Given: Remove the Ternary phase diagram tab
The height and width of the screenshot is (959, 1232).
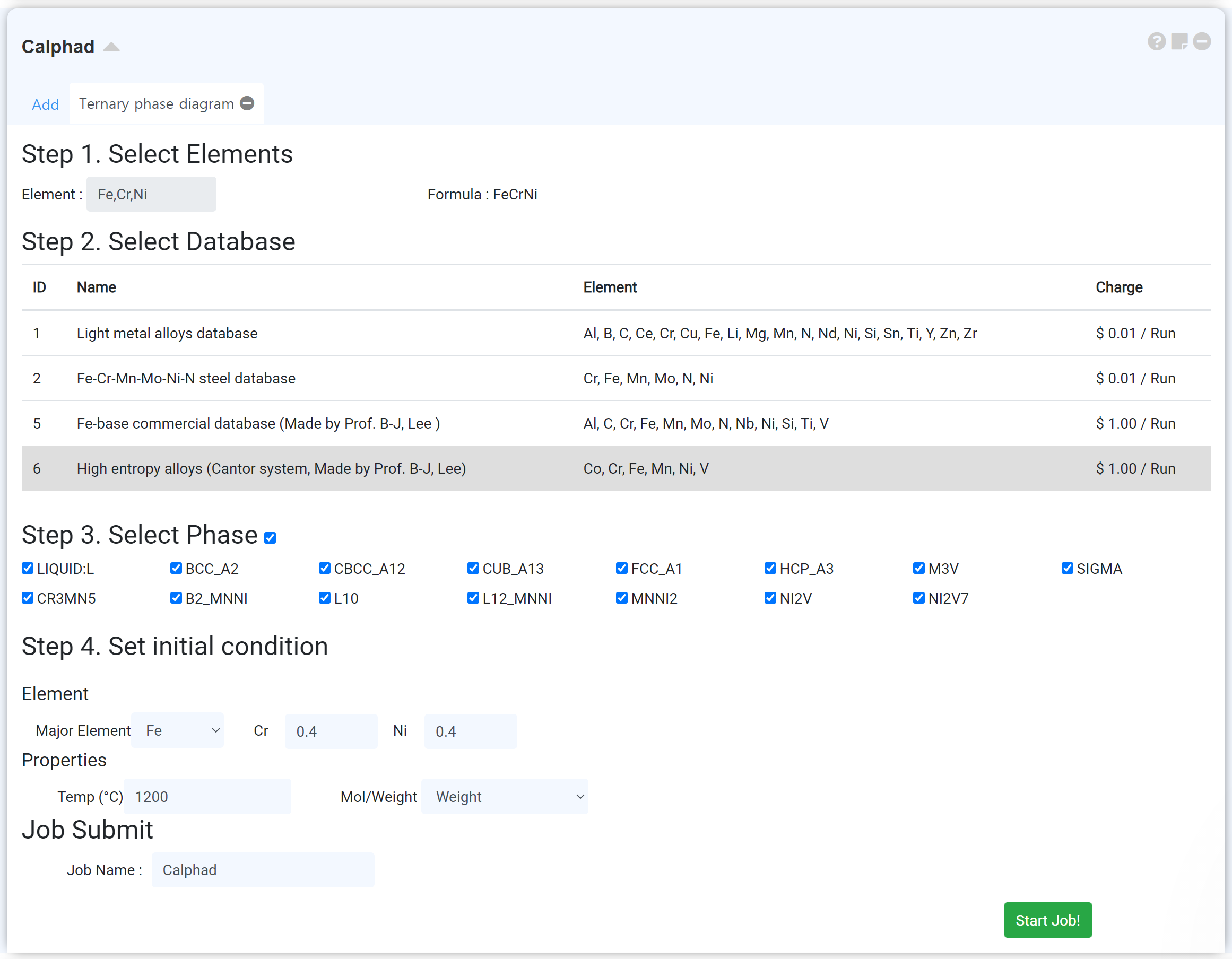Looking at the screenshot, I should (x=247, y=103).
